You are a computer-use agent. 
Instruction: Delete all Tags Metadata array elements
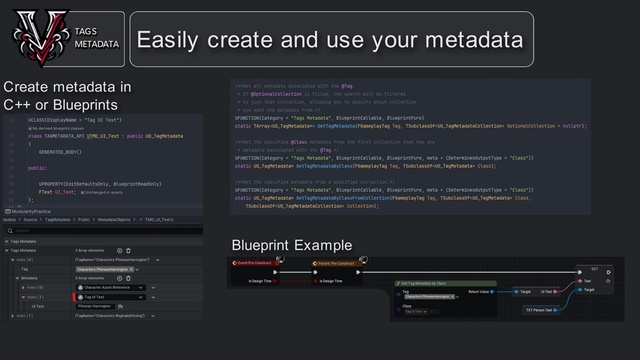click(128, 251)
